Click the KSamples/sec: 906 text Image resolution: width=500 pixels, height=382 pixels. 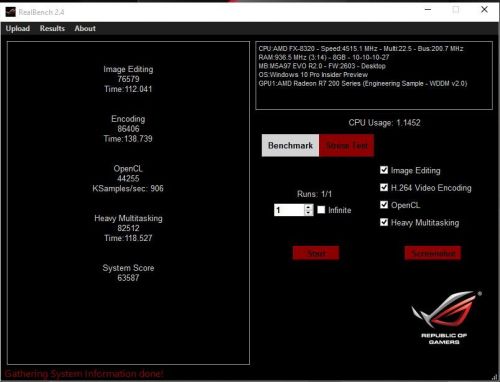click(x=128, y=188)
